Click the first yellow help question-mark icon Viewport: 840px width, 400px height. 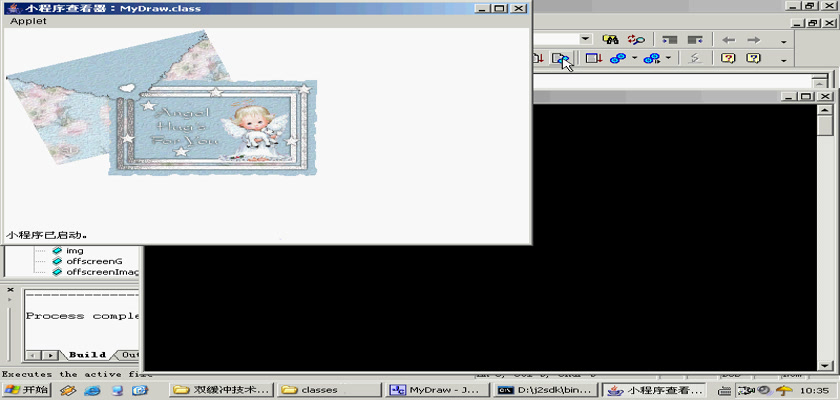(728, 58)
